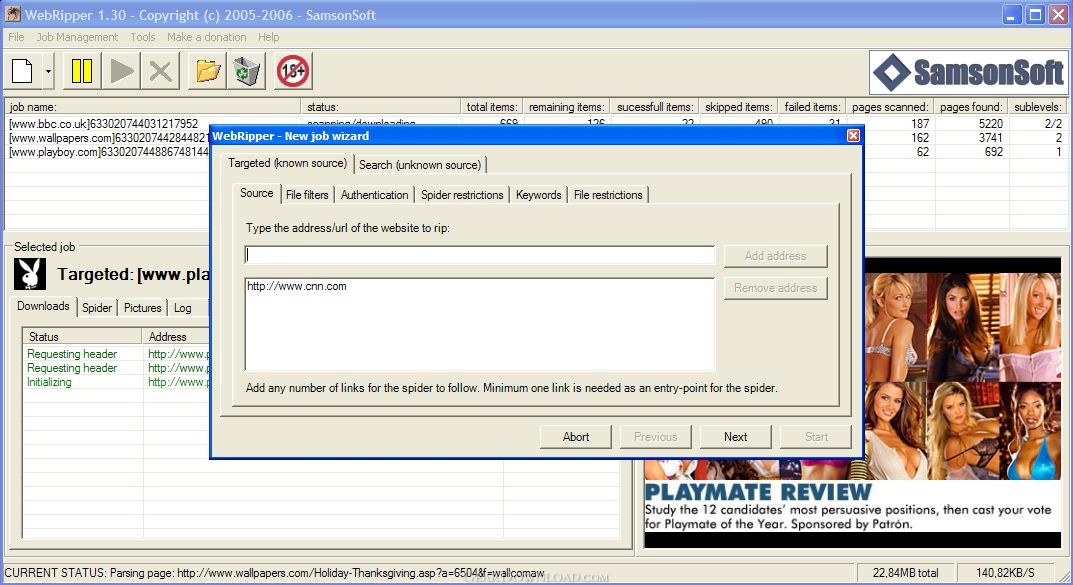
Task: Click the new job document icon
Action: (22, 70)
